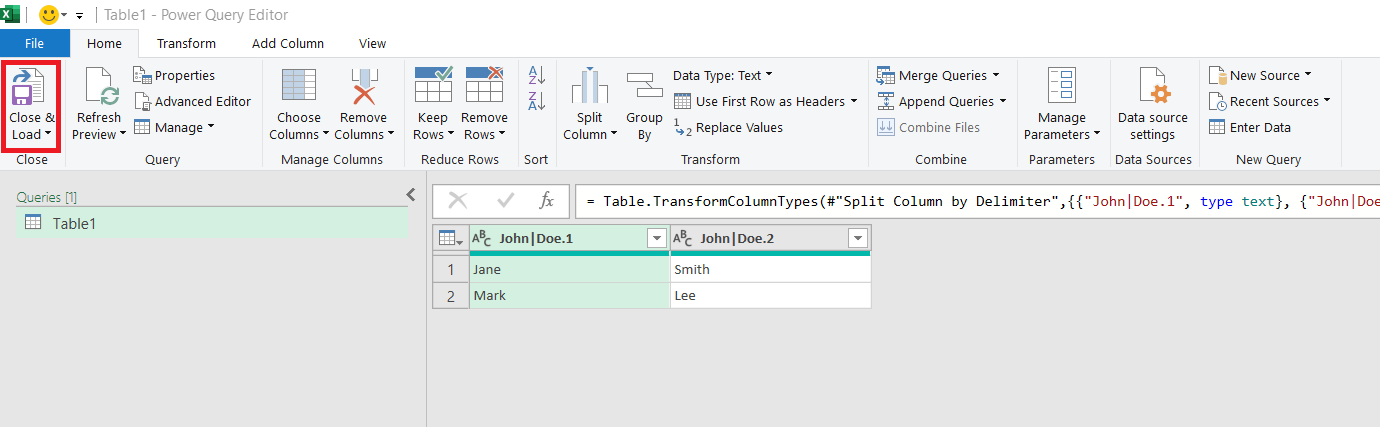Sort the column ascending (A to Z)

coord(536,75)
